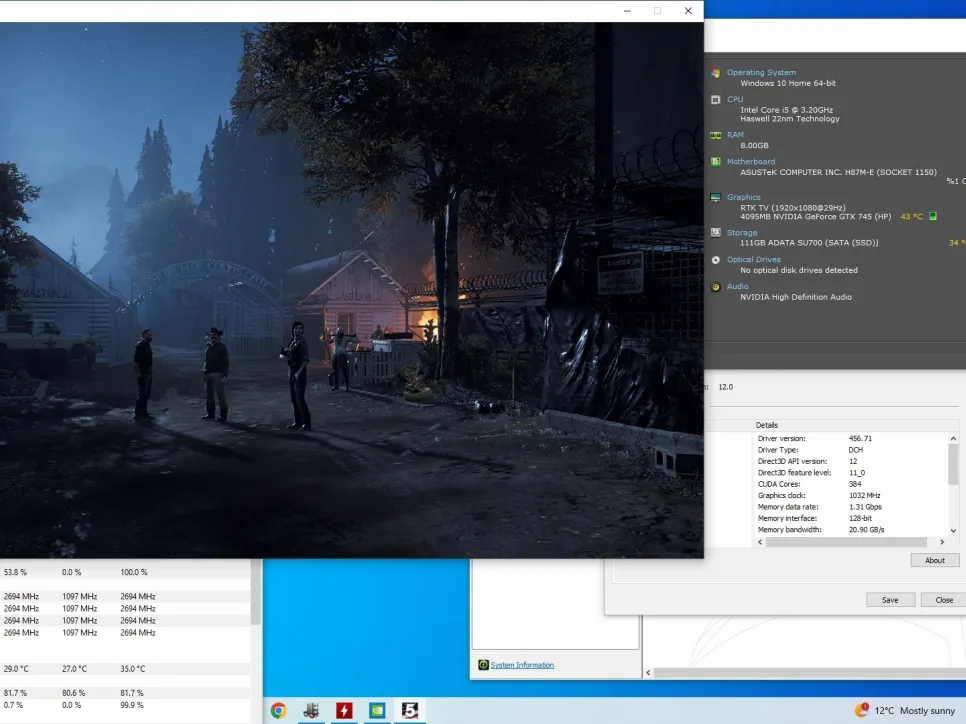Screen dimensions: 966x724
Task: Select the Memory bandwidth row
Action: click(x=850, y=529)
